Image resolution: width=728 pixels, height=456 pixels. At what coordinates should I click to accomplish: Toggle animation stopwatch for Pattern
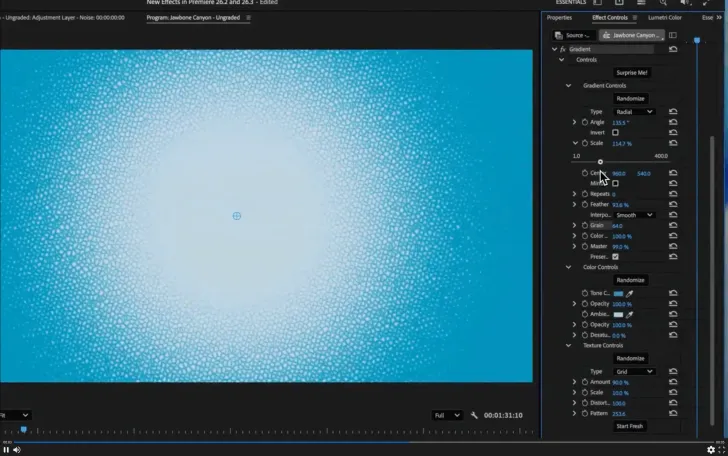pos(585,413)
